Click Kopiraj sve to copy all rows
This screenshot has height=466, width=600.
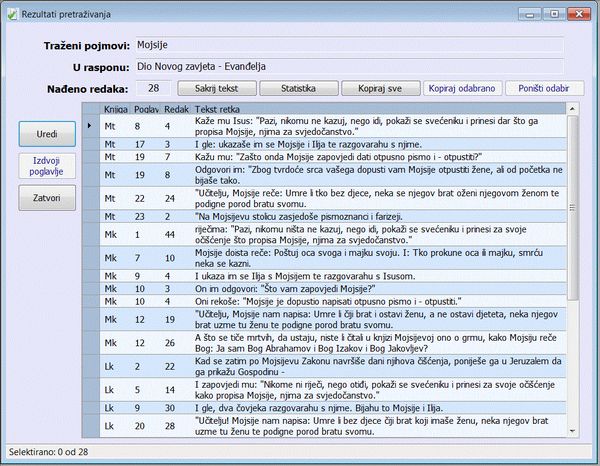click(379, 89)
